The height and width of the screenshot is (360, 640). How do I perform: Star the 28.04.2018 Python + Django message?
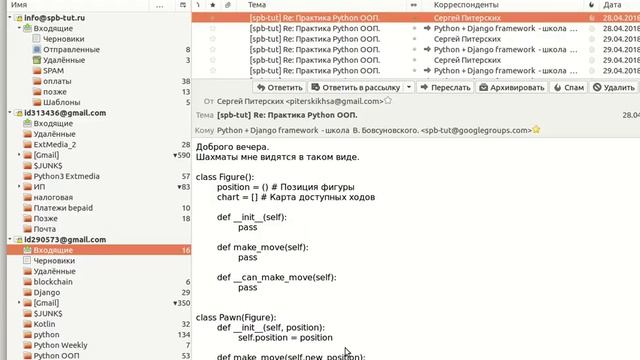(213, 29)
